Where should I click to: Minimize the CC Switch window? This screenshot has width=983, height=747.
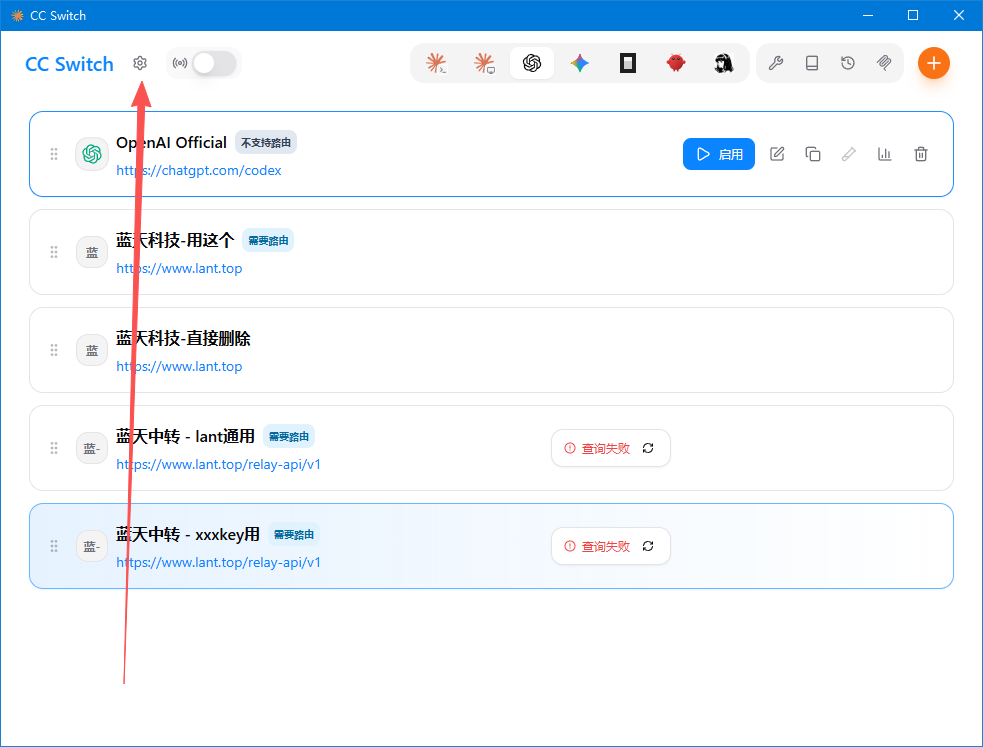pyautogui.click(x=868, y=15)
